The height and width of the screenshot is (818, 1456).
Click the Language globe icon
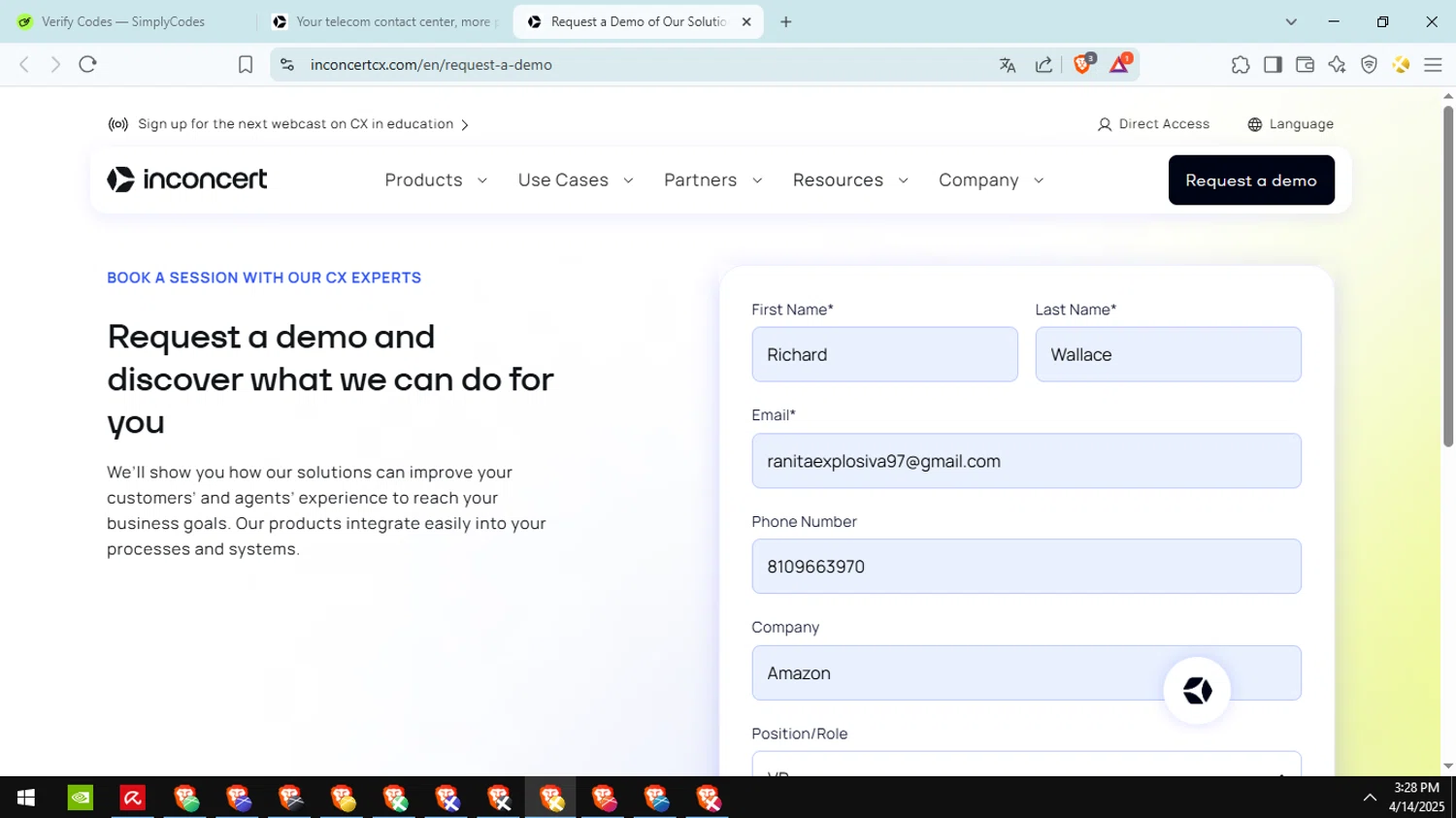click(1255, 124)
